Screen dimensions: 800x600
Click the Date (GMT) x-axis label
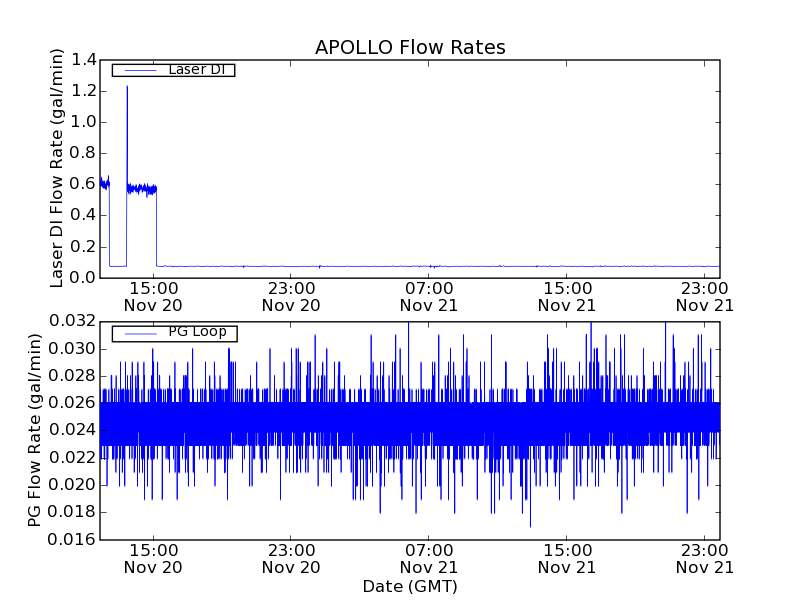(x=410, y=586)
